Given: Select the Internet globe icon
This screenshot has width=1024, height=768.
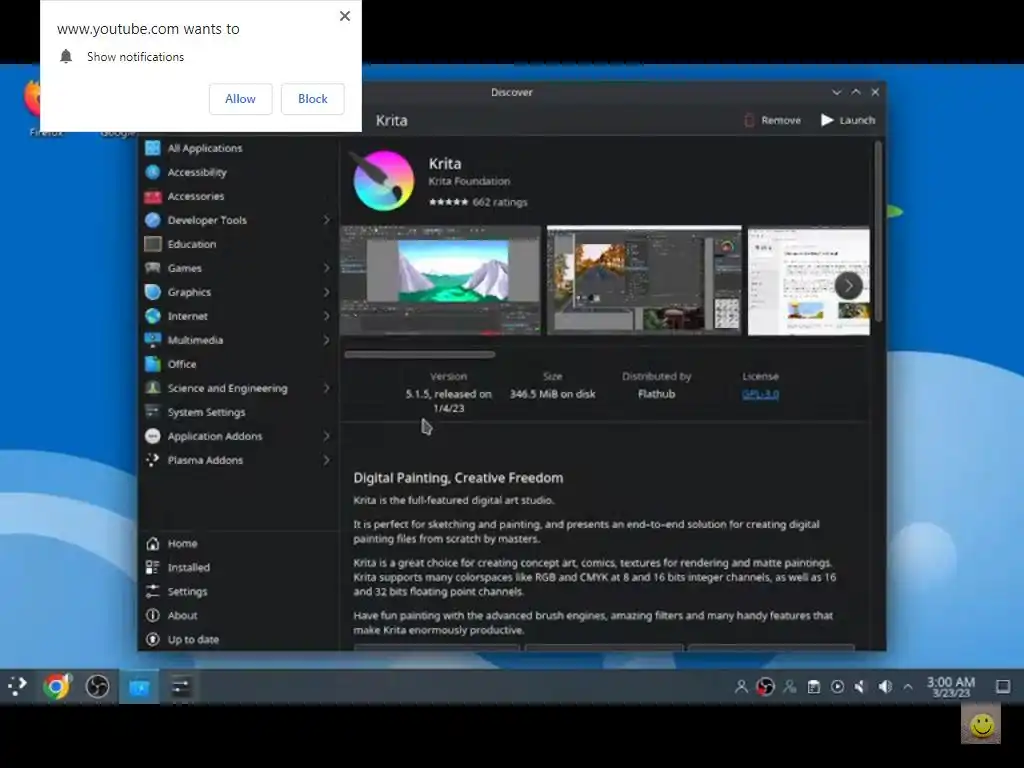Looking at the screenshot, I should tap(153, 316).
